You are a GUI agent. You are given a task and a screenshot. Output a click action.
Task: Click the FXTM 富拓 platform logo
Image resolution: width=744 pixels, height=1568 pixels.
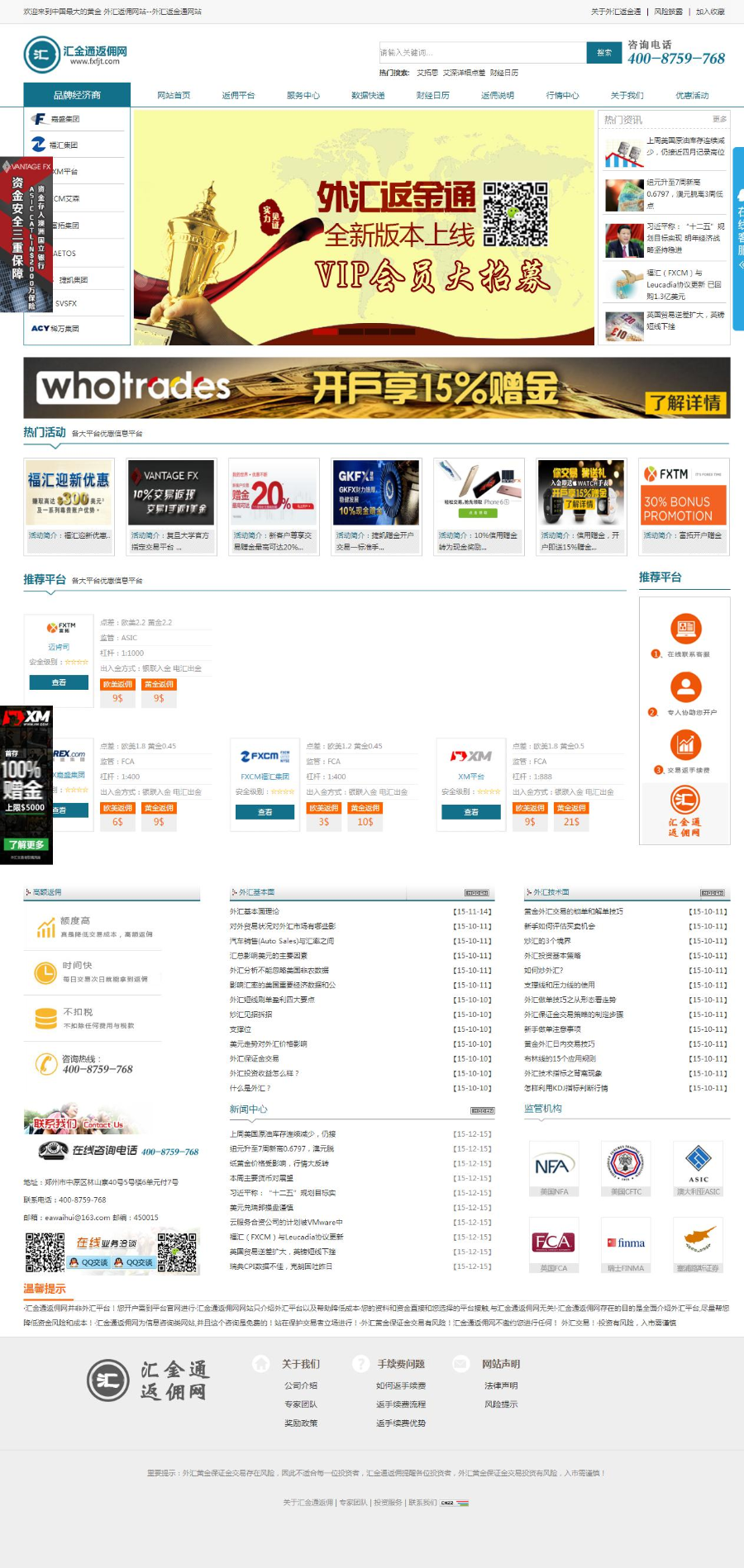click(x=60, y=628)
